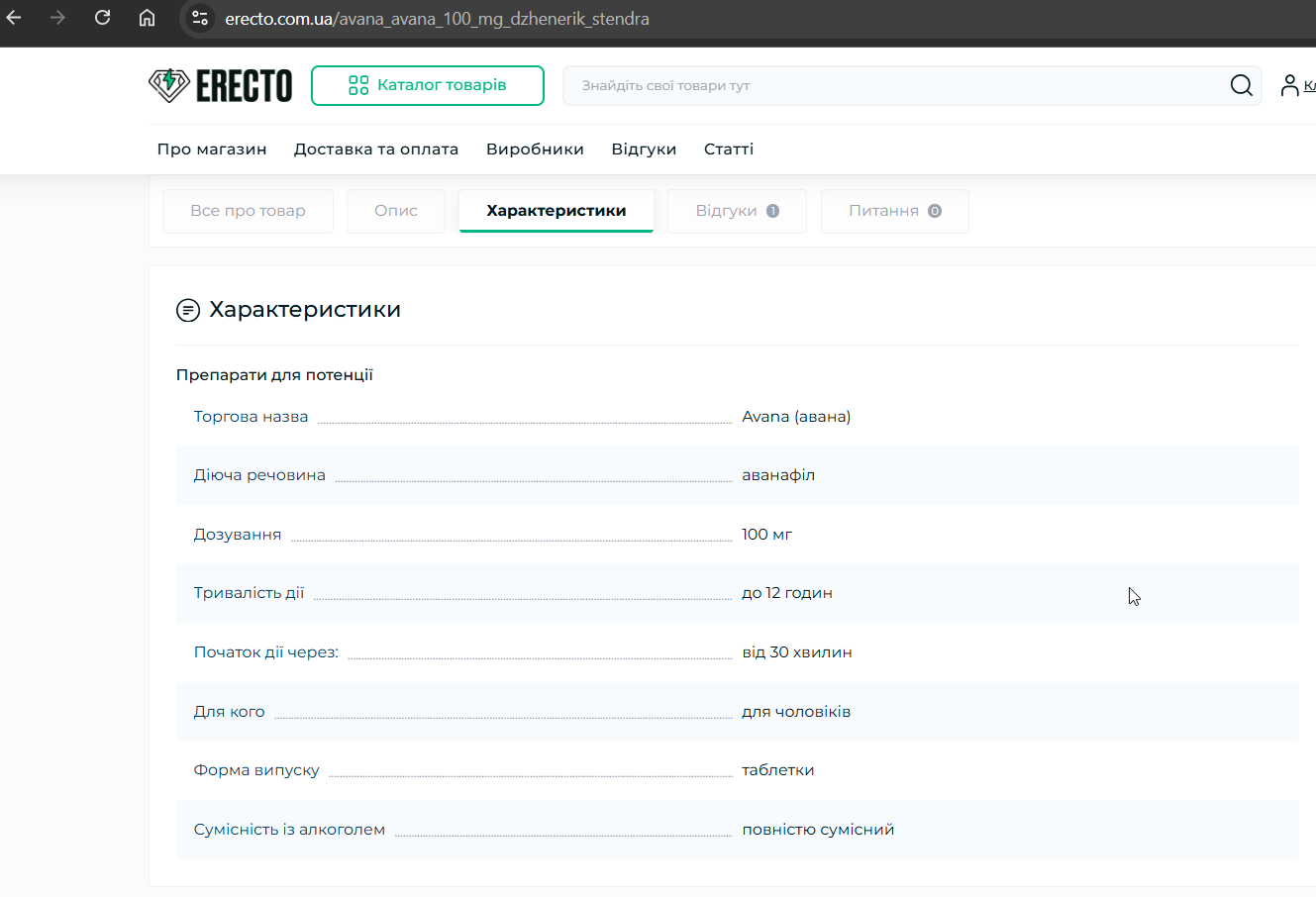This screenshot has width=1316, height=897.
Task: Click the address bar URL
Action: pyautogui.click(x=437, y=19)
